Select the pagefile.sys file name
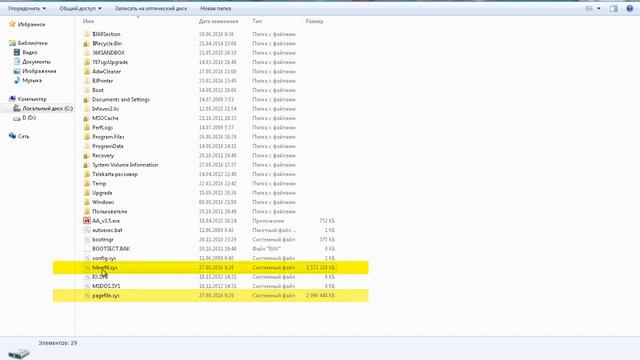 (x=106, y=296)
